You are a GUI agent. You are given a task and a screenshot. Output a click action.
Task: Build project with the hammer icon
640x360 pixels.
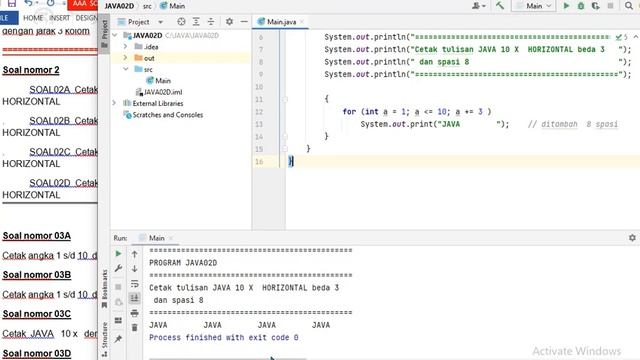click(500, 6)
